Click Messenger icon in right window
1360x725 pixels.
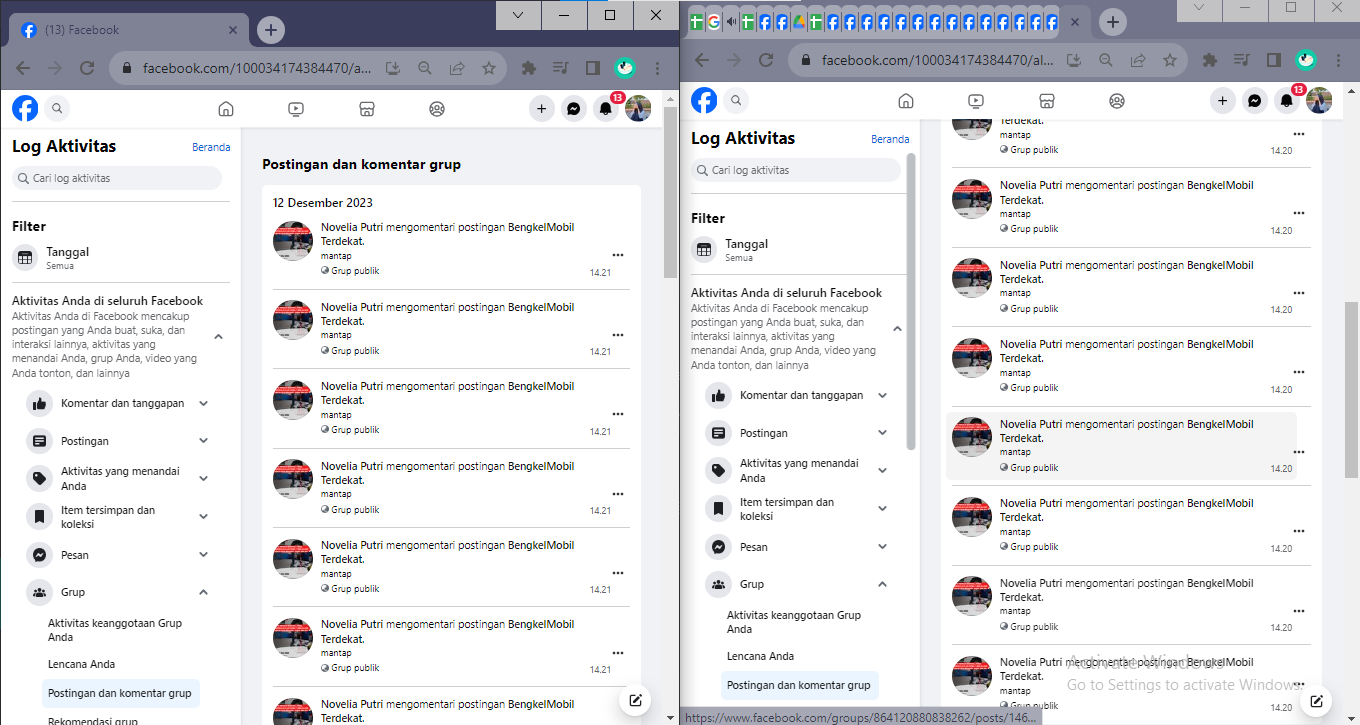1254,101
